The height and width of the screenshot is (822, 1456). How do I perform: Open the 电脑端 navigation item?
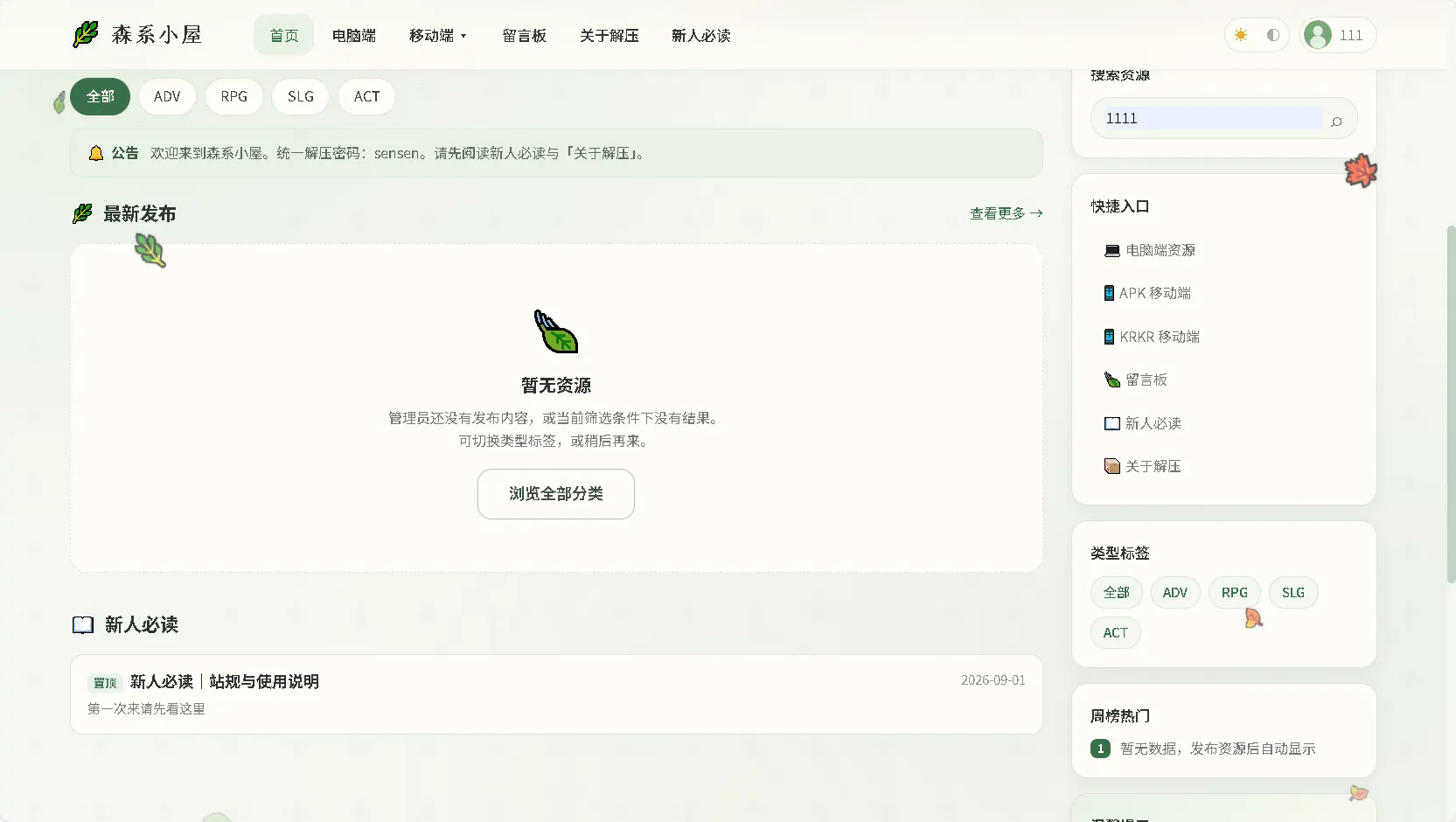click(354, 36)
